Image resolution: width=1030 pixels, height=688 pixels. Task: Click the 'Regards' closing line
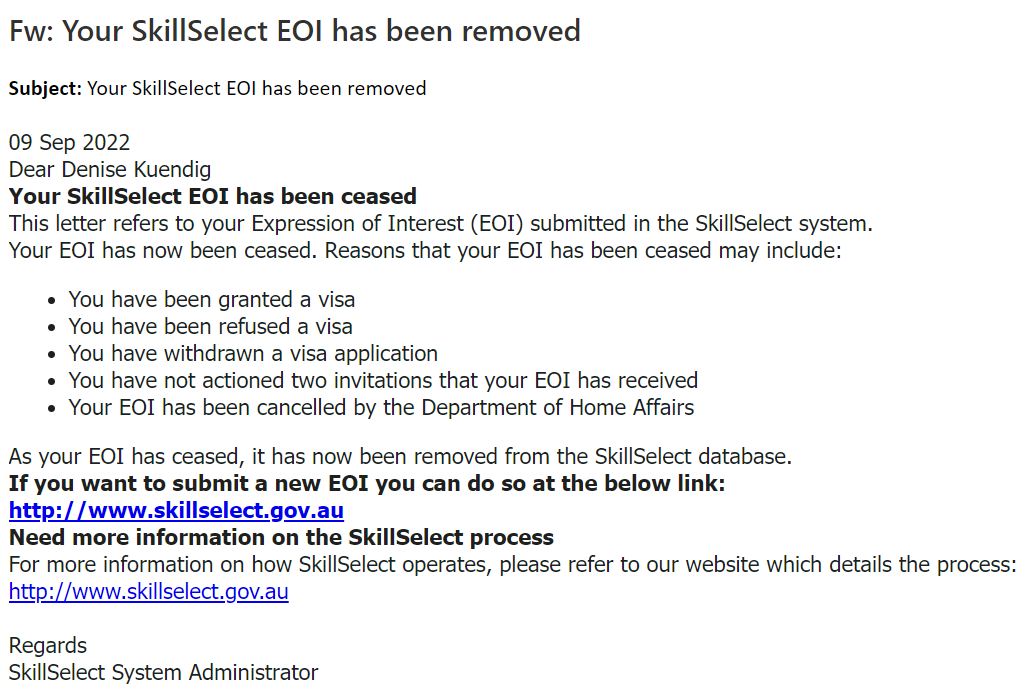(48, 645)
